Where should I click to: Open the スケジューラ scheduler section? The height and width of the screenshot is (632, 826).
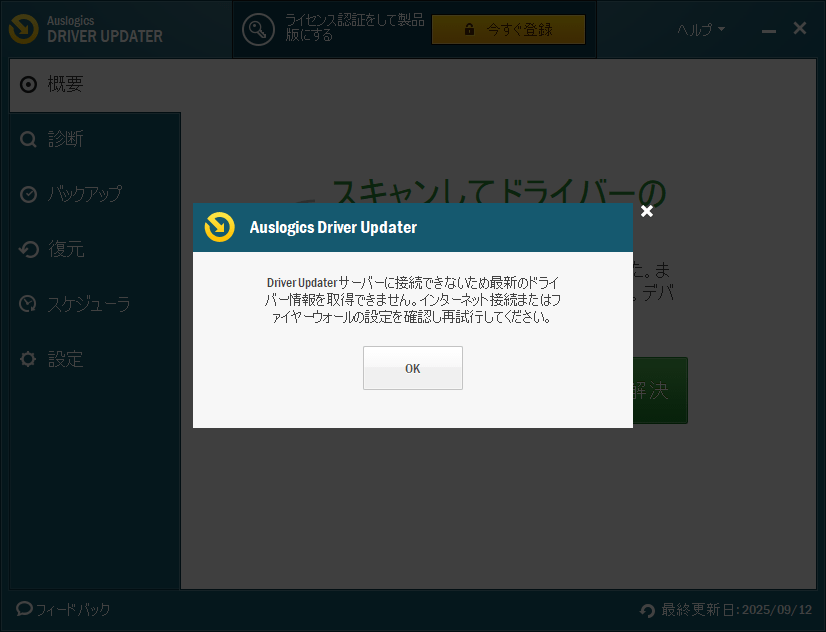(95, 304)
